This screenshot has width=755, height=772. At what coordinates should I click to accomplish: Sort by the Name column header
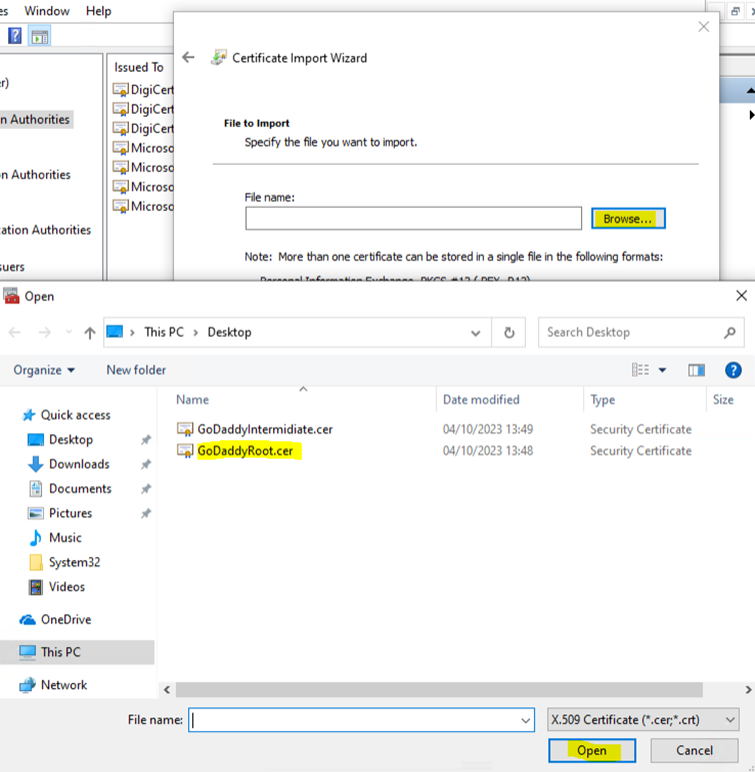pyautogui.click(x=192, y=400)
